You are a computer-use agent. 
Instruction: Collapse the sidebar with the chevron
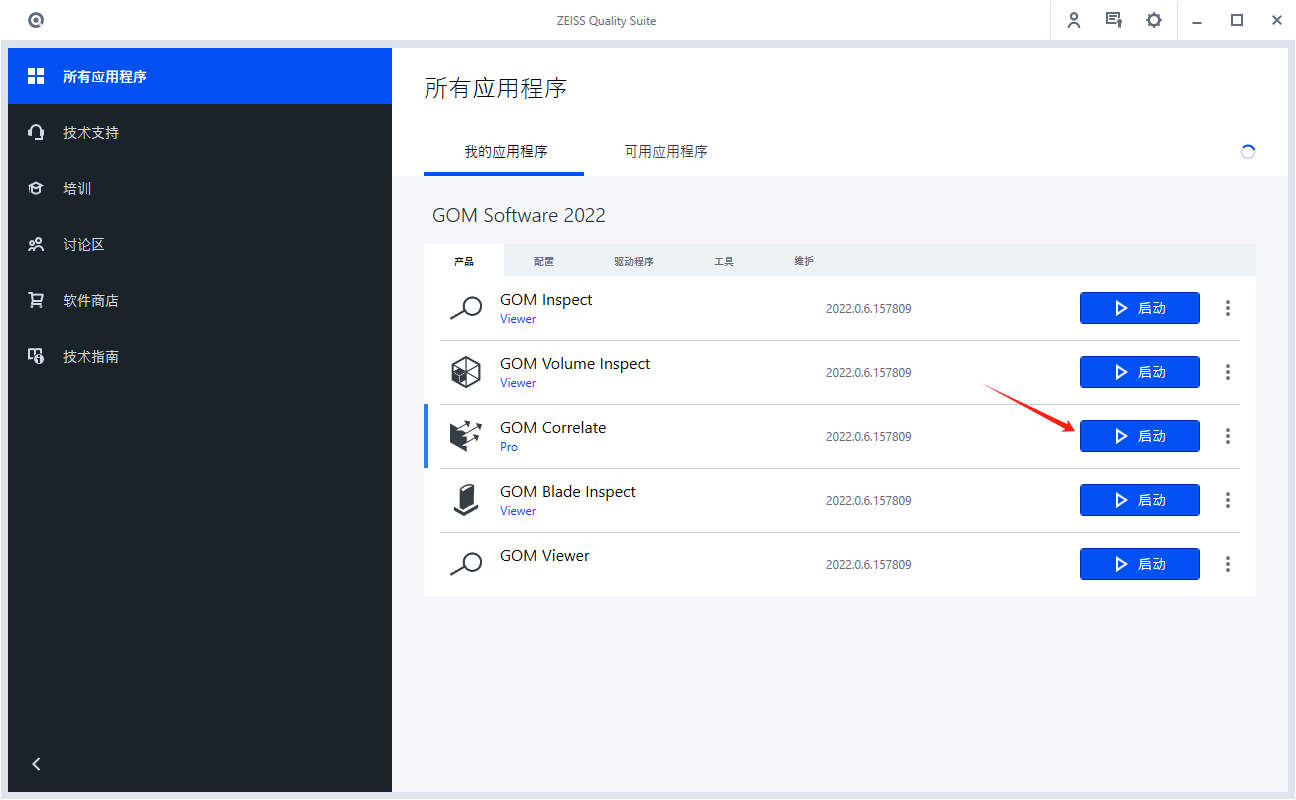point(36,763)
